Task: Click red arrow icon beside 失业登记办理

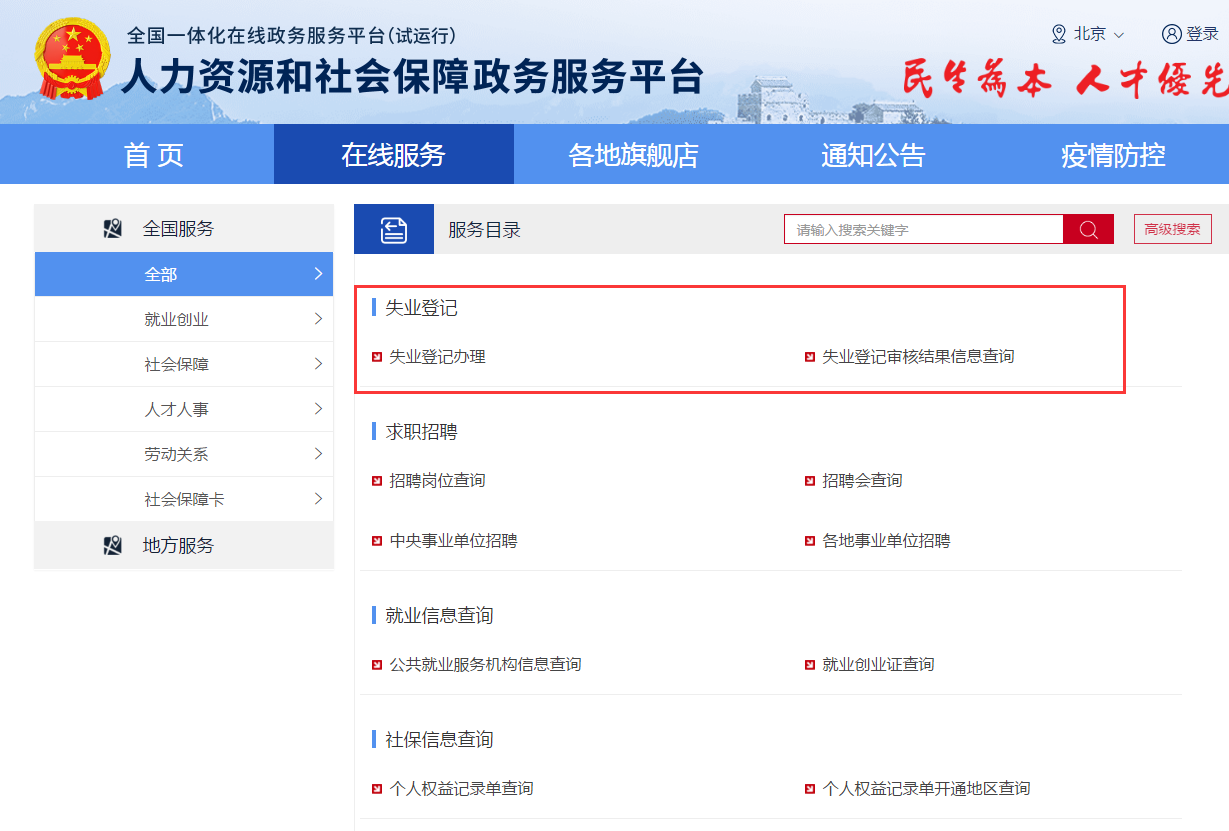Action: coord(377,357)
